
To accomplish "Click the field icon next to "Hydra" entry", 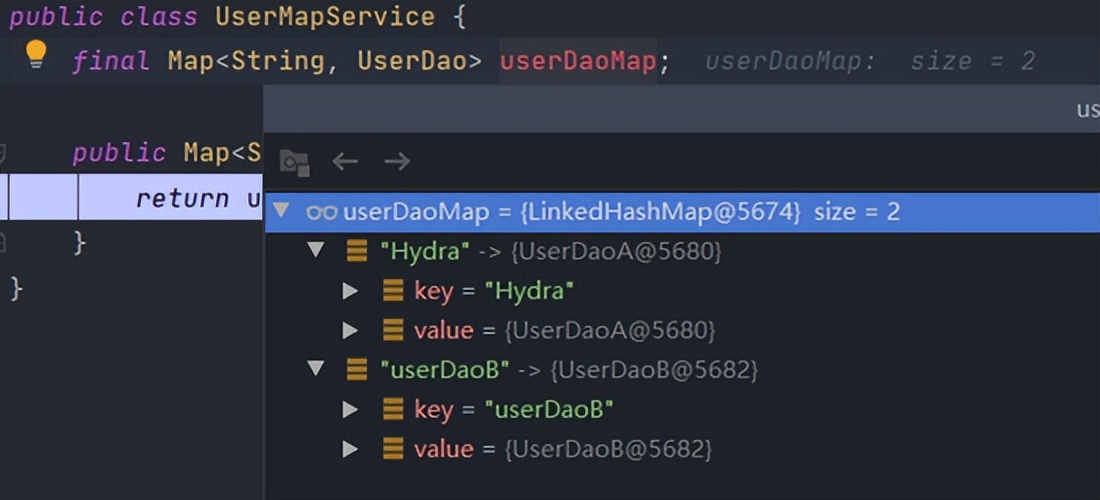I will click(x=357, y=251).
